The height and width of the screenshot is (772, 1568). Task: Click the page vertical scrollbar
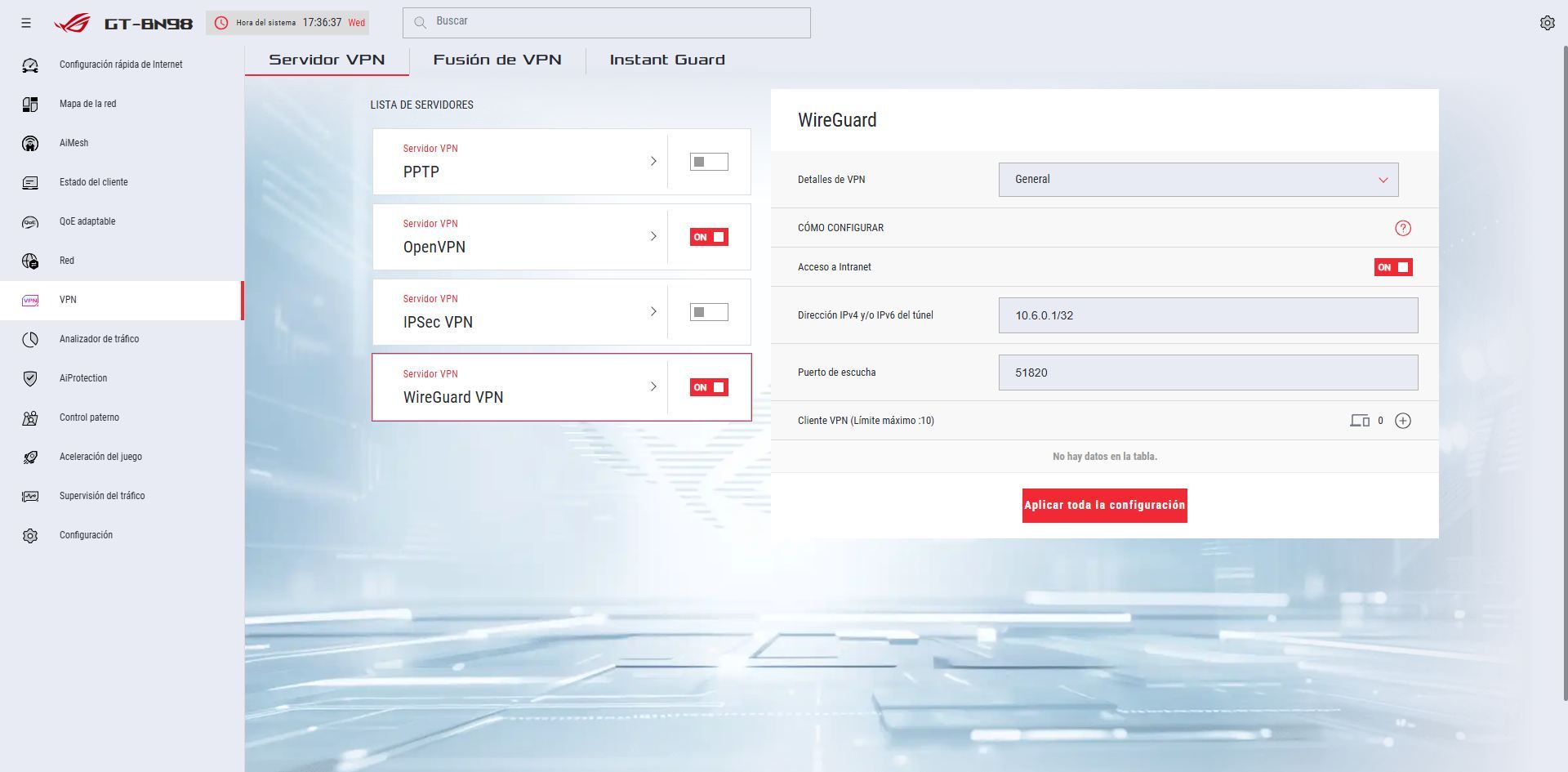click(x=1565, y=373)
